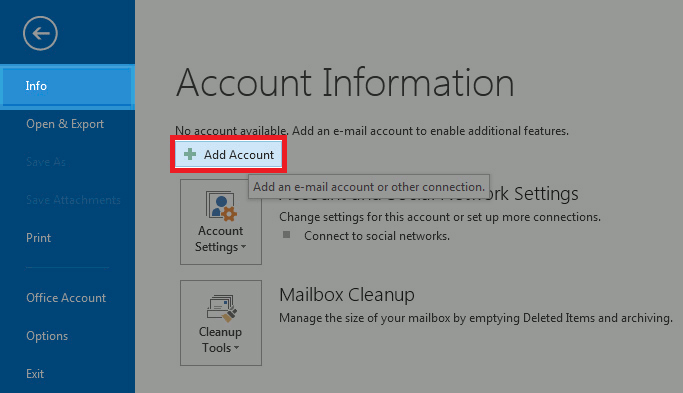The image size is (683, 393).
Task: Click the Account Settings person-gear icon
Action: (x=221, y=206)
